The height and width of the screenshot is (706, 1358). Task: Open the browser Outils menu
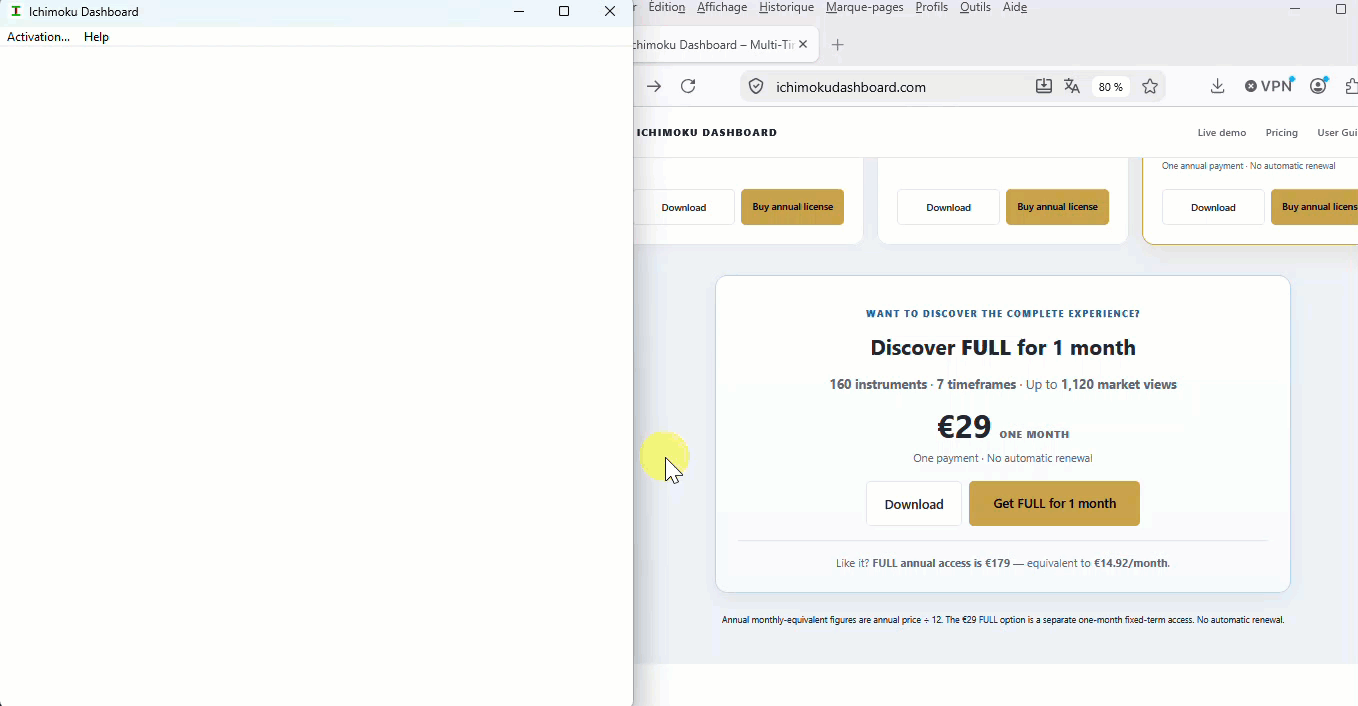(975, 7)
